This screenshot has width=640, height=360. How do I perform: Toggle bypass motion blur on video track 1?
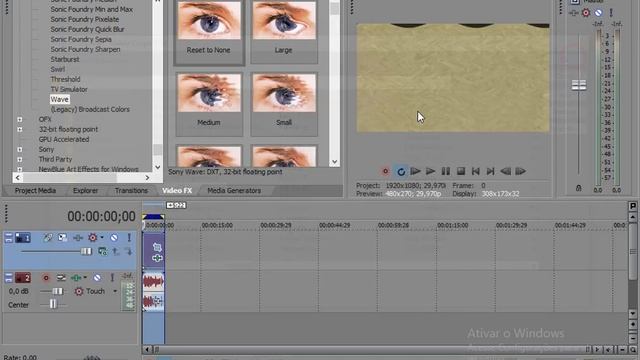point(48,237)
